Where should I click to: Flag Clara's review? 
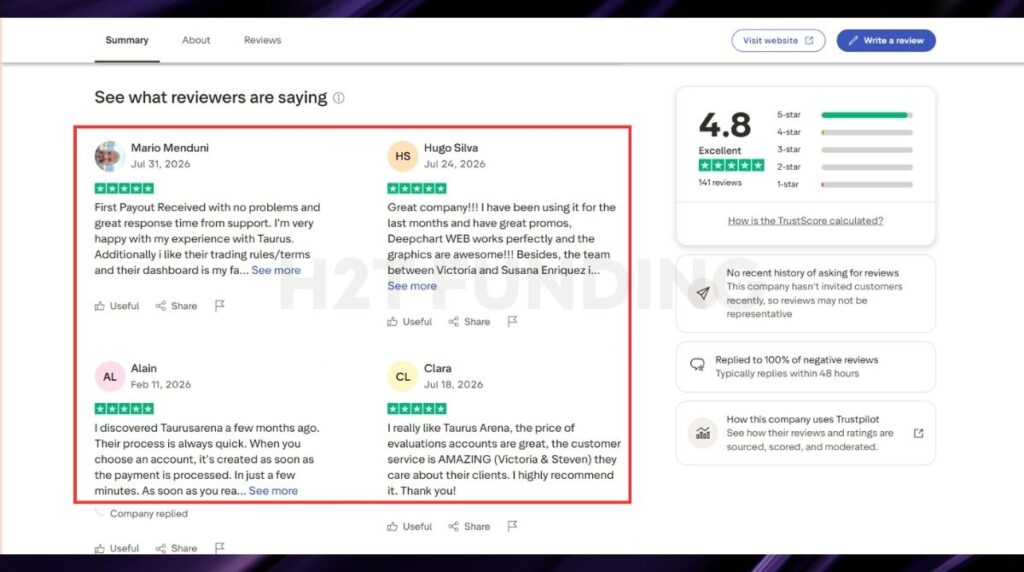(x=512, y=526)
